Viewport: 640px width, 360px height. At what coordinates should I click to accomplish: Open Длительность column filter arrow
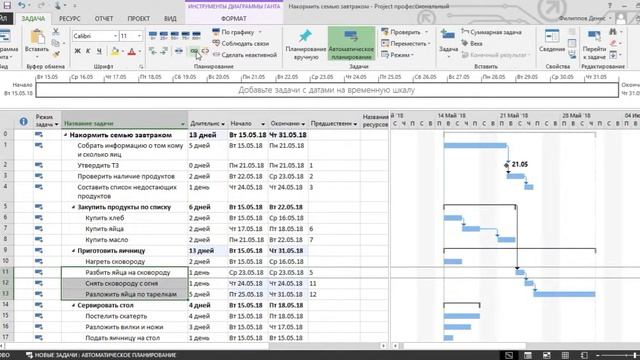click(223, 124)
